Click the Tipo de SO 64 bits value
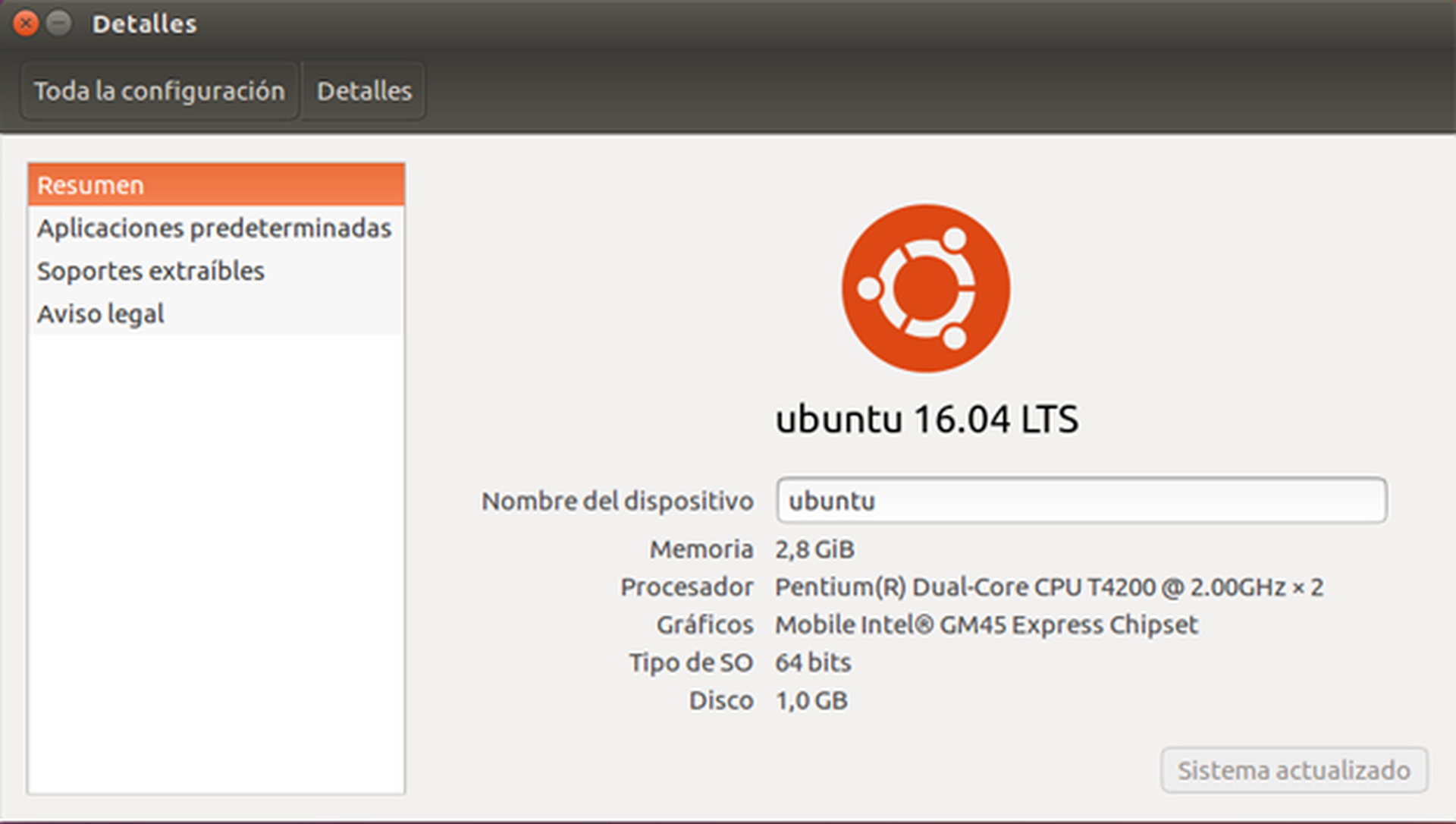Screen dimensions: 1456x824 811,662
